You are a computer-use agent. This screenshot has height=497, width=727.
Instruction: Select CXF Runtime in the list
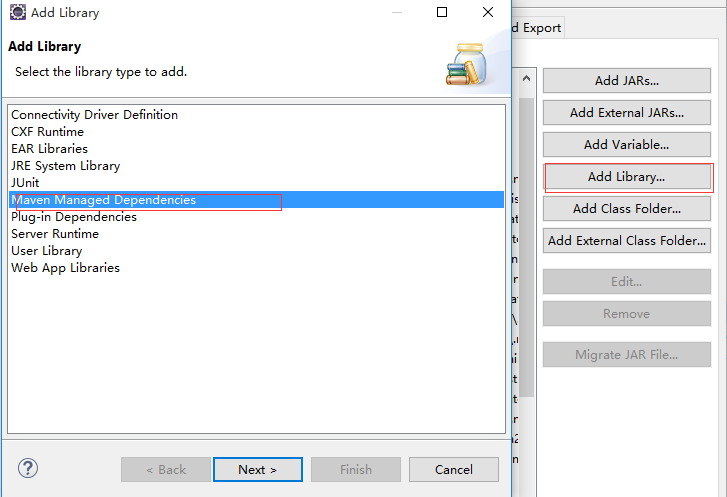256,132
